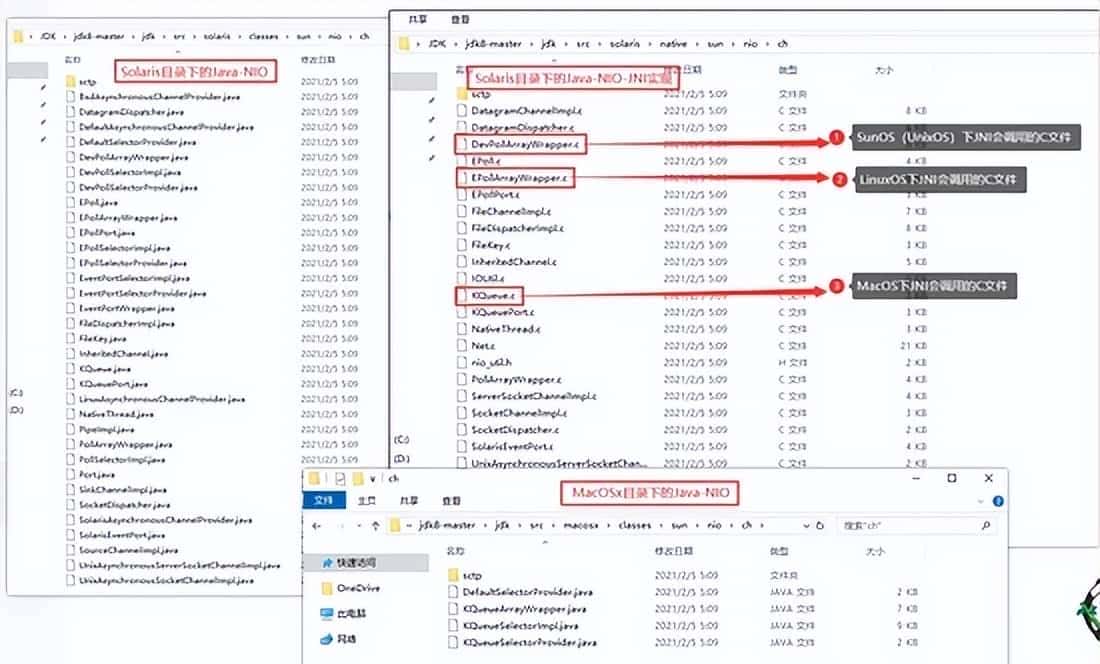Select the file SinkChannelImpl.java
The height and width of the screenshot is (664, 1100).
point(123,489)
